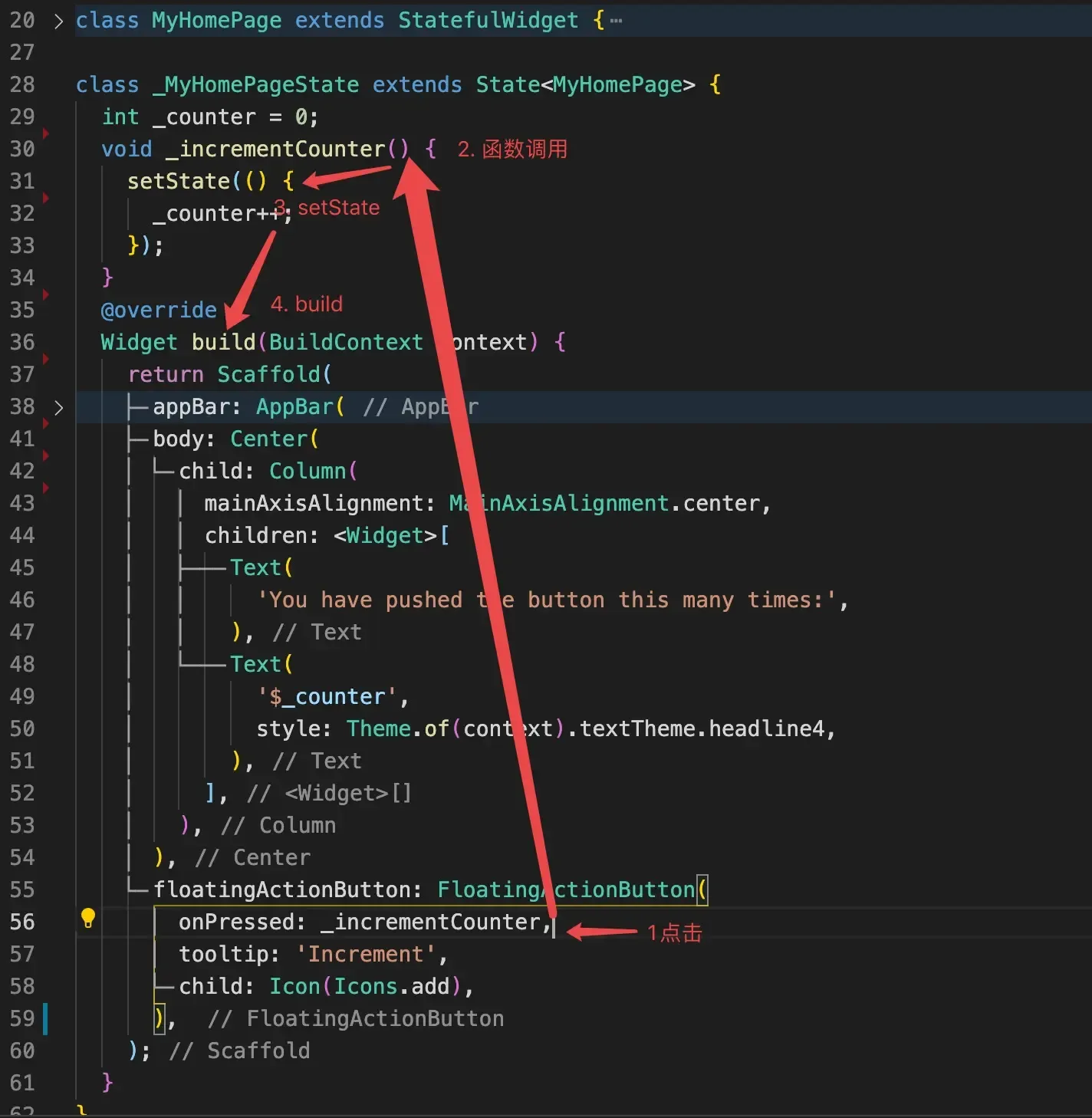
Task: Click the red breakpoint marker beside line 30
Action: [x=45, y=132]
